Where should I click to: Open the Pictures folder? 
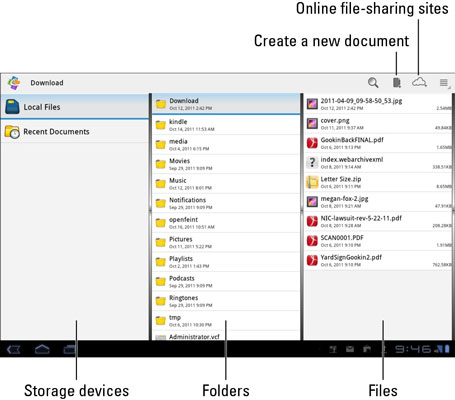point(226,242)
